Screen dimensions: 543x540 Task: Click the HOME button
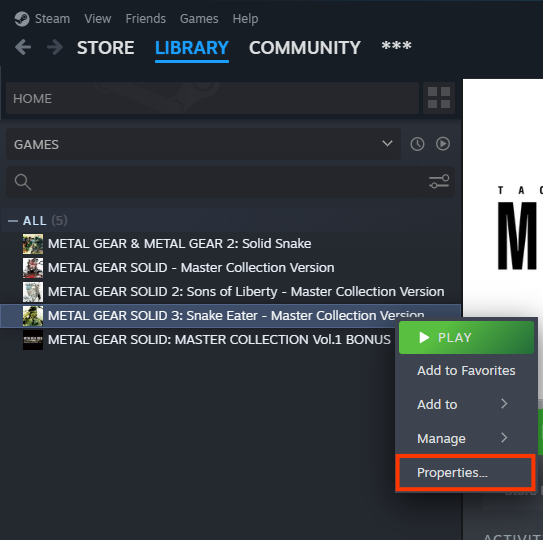(x=212, y=98)
